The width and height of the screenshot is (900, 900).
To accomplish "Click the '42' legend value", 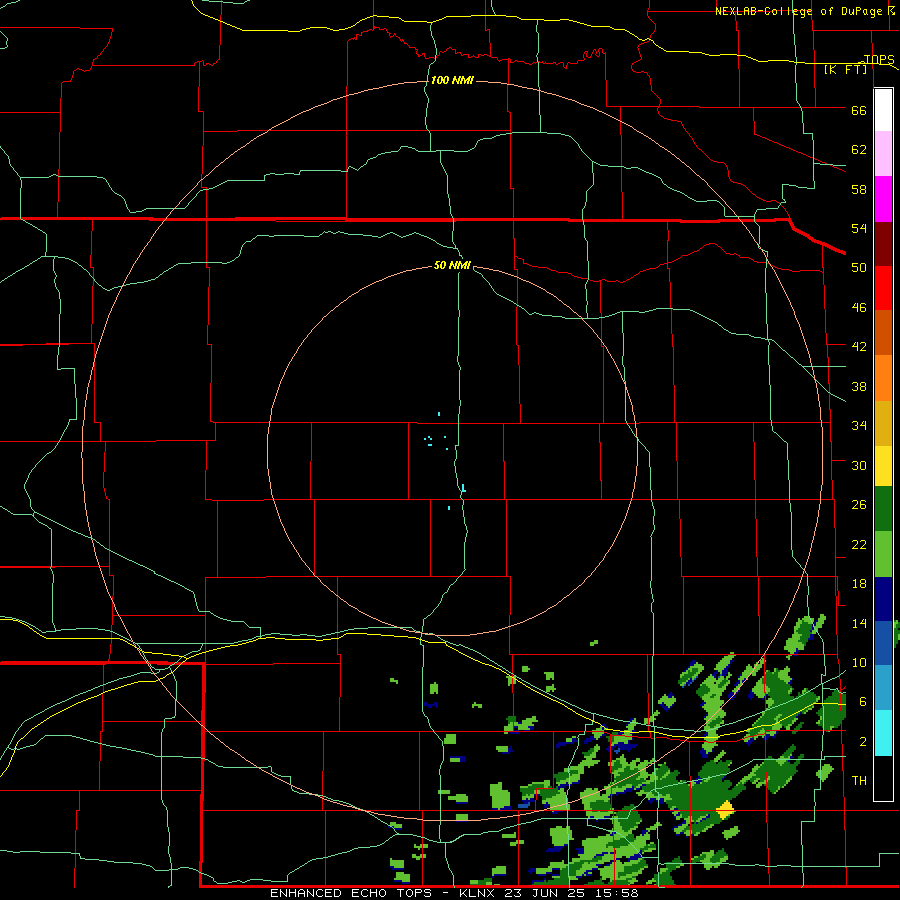I will [859, 347].
